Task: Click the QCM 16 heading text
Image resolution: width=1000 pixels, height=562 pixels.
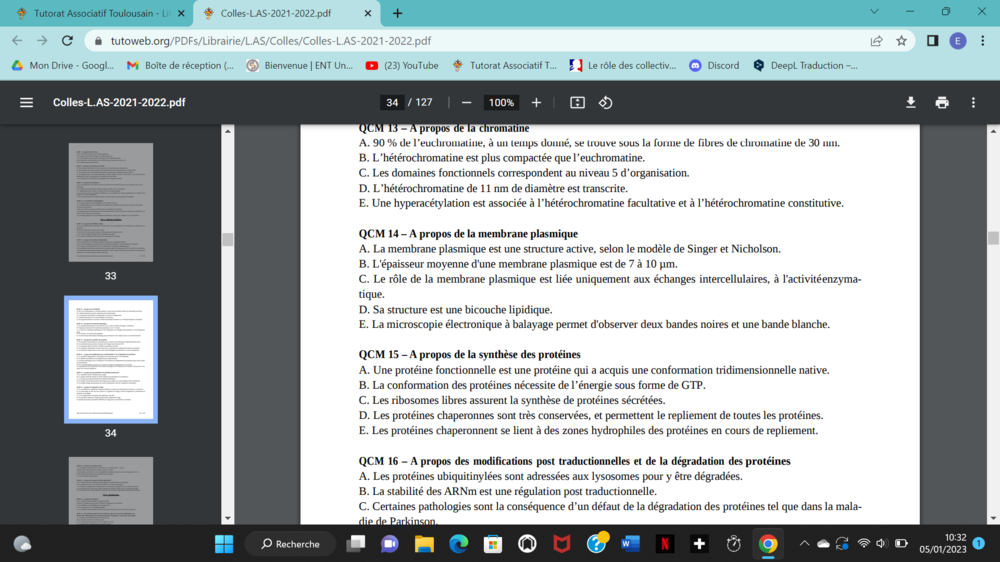Action: 574,461
